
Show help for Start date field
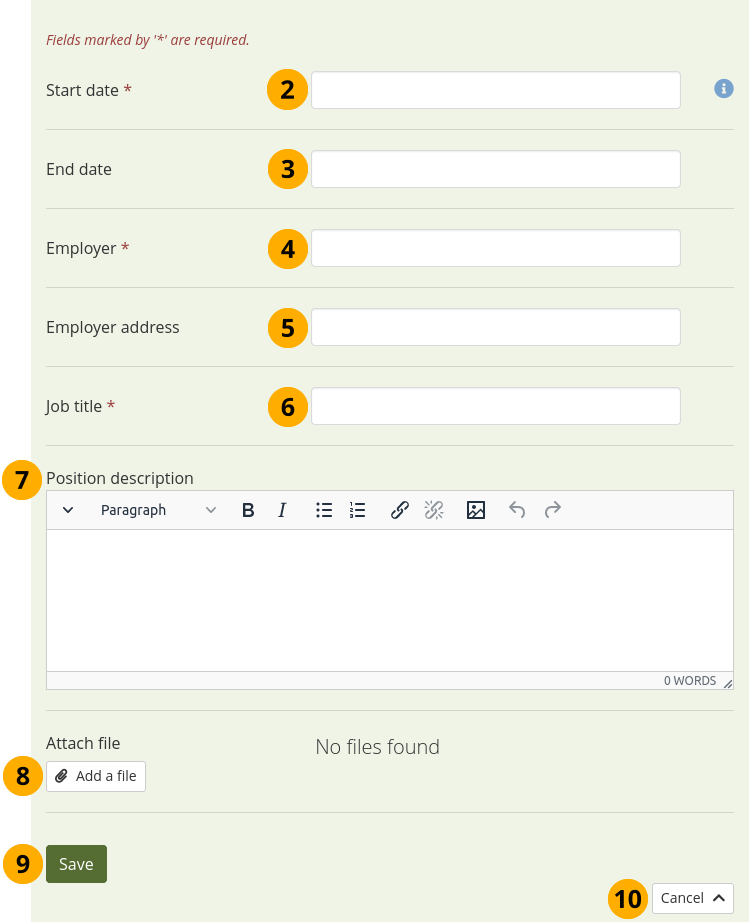pos(723,89)
